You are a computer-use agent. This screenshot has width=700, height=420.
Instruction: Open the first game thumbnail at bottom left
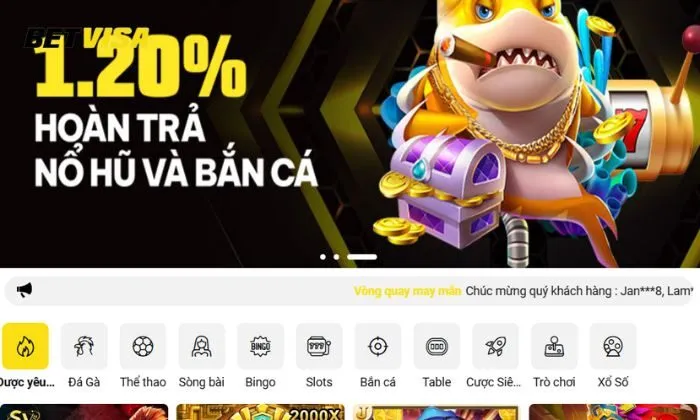pyautogui.click(x=84, y=412)
